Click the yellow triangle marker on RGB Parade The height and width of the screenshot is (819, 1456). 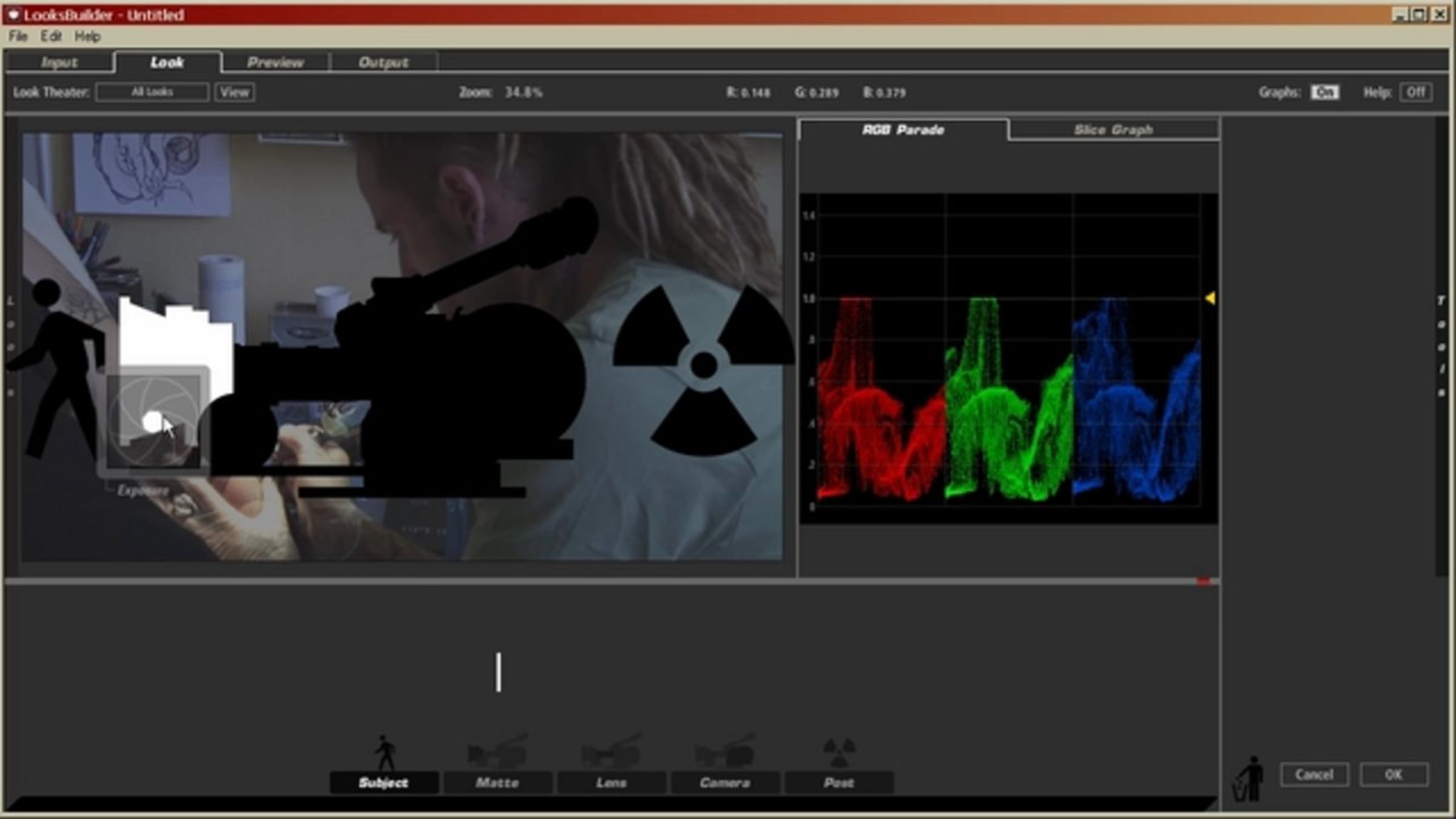pyautogui.click(x=1210, y=298)
